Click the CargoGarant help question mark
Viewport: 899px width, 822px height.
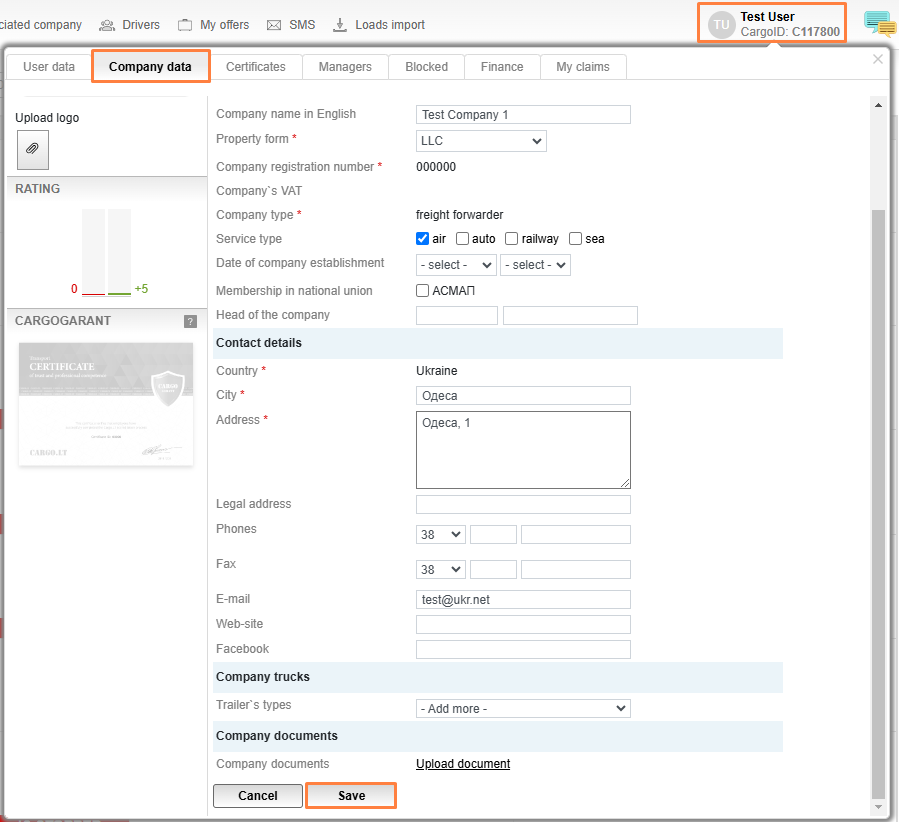190,321
